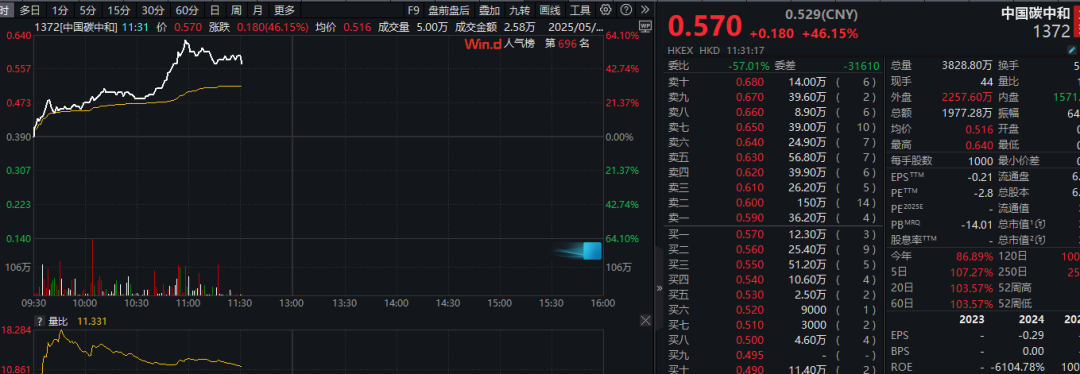Close the 量比 indicator panel
This screenshot has width=1080, height=374.
click(x=645, y=321)
